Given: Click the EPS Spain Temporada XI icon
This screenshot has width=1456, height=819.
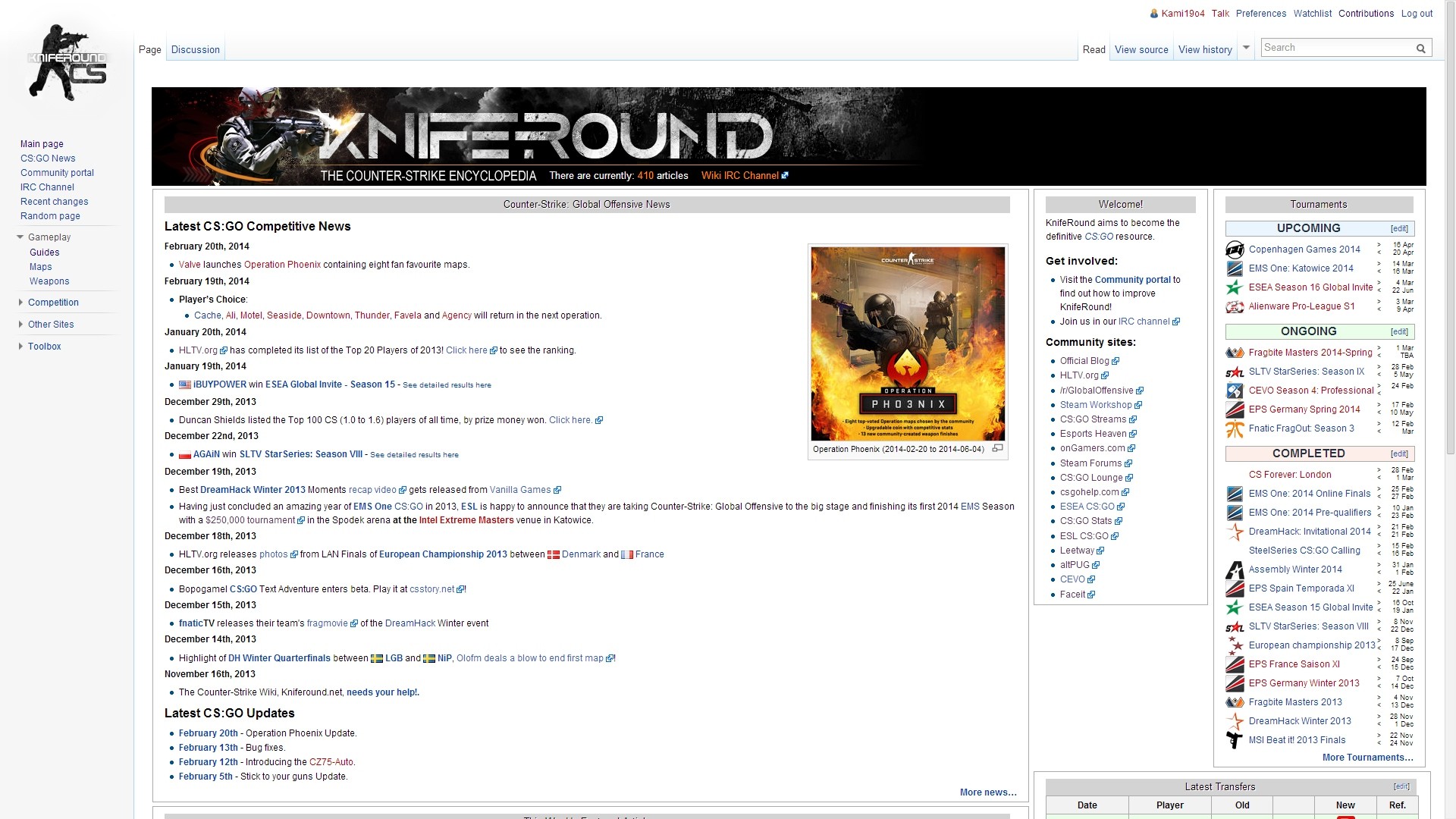Looking at the screenshot, I should pos(1235,588).
